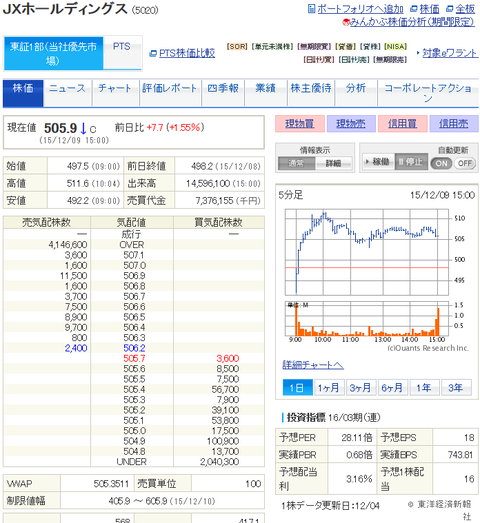Click the ask price 506.2
Screen dimensions: 480x523
pos(134,348)
